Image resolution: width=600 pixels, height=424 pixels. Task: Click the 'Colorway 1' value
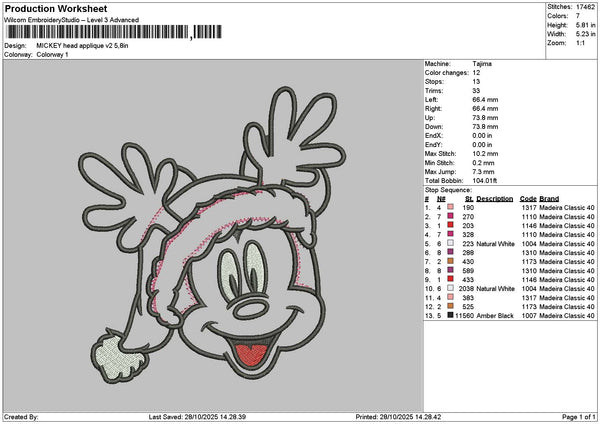[x=52, y=55]
